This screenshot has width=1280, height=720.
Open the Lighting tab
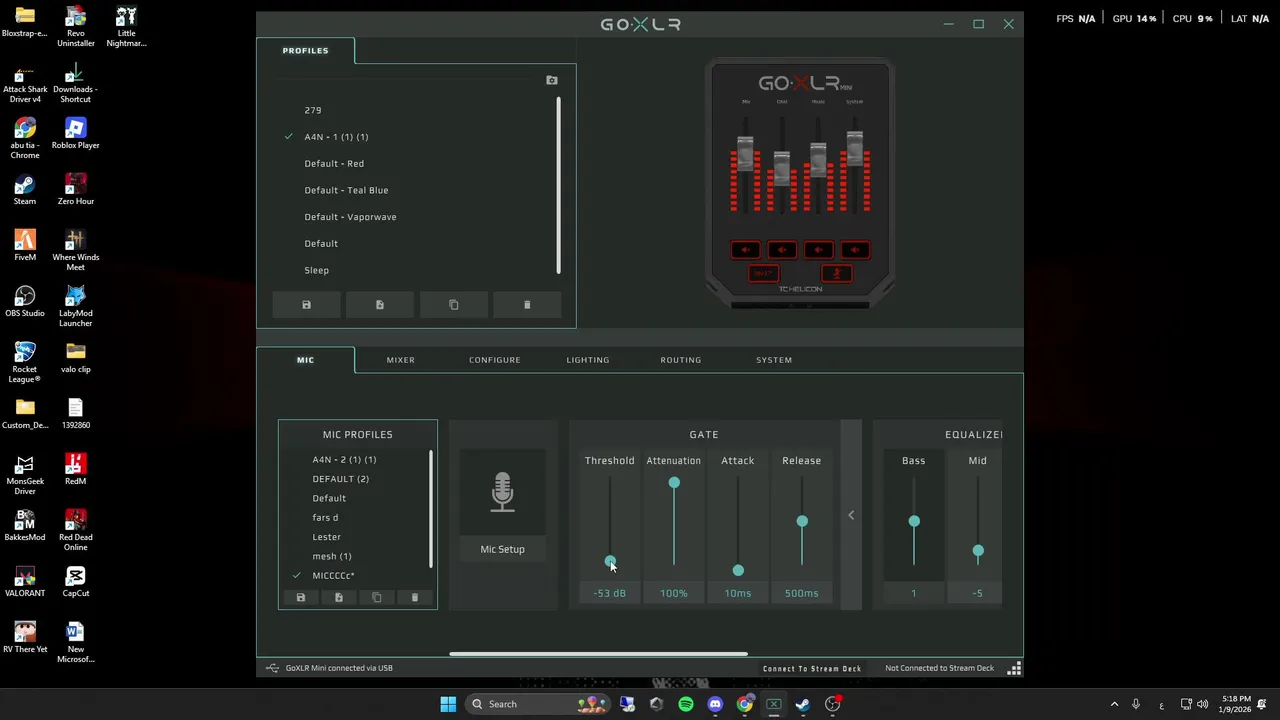pos(588,360)
